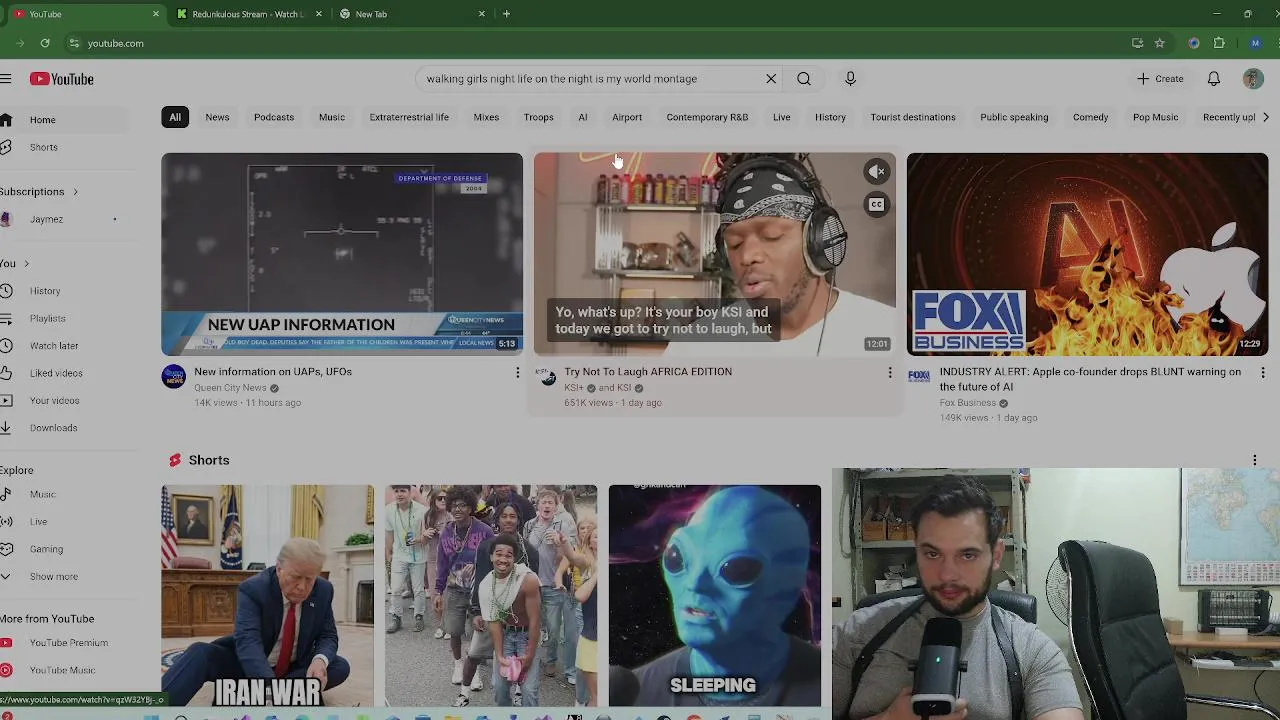
Task: Select the Podcasts filter chip
Action: click(x=274, y=117)
